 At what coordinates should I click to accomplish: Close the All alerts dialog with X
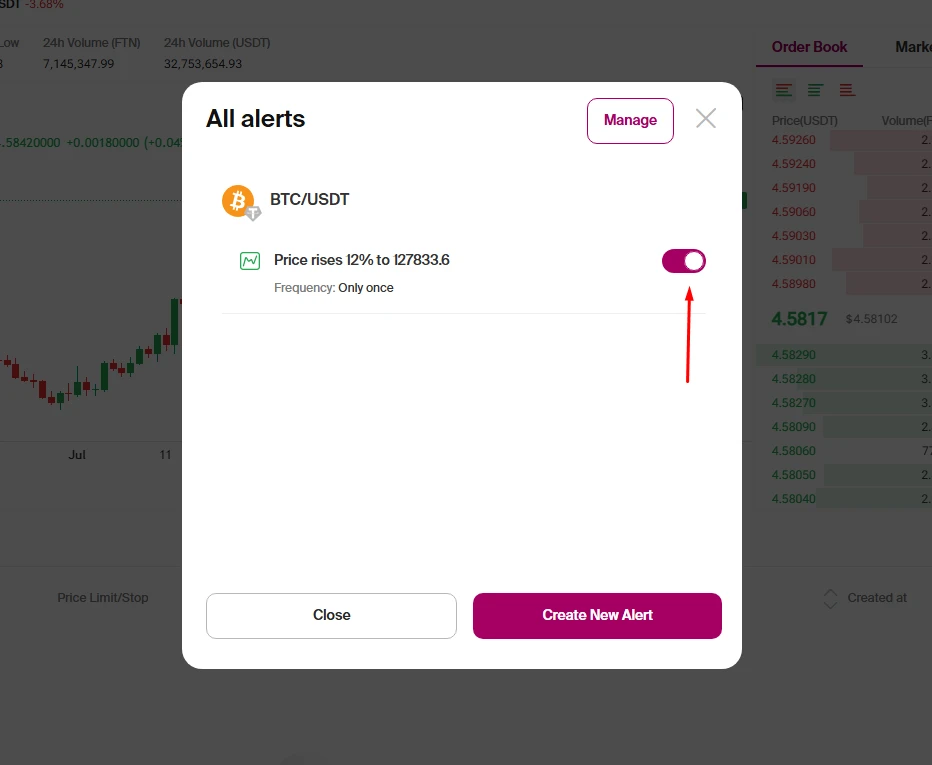tap(706, 118)
